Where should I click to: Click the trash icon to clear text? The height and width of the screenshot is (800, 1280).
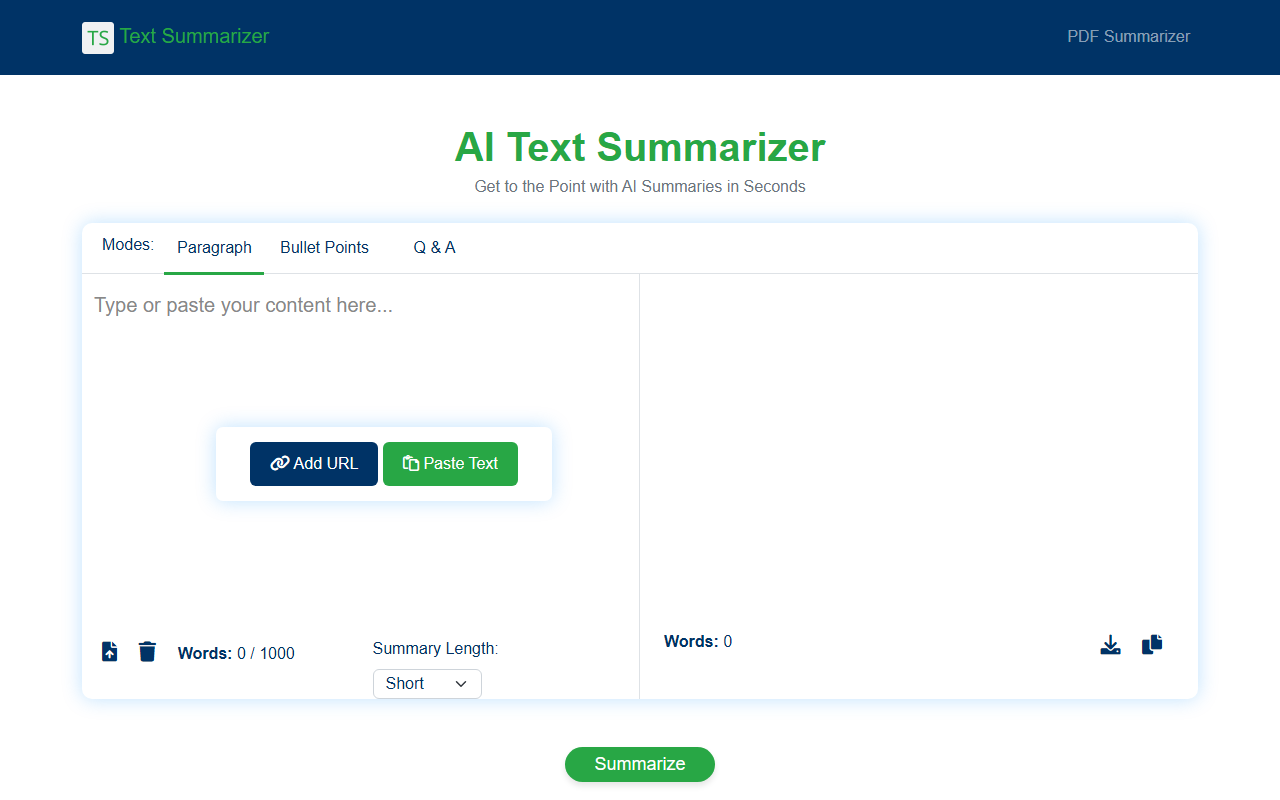[x=147, y=652]
